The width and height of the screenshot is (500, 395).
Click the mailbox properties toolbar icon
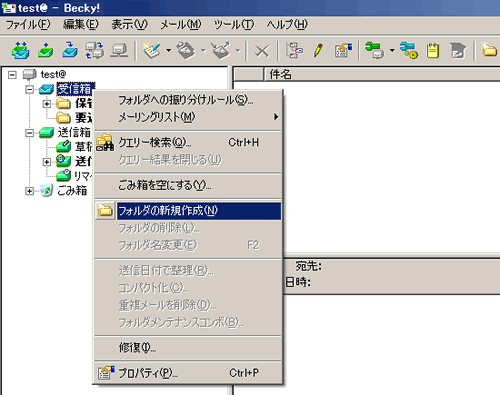[x=343, y=51]
